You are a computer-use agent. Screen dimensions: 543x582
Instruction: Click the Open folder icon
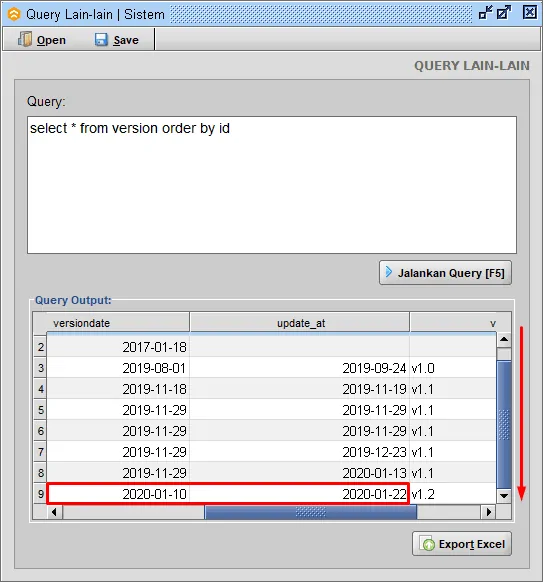[25, 39]
